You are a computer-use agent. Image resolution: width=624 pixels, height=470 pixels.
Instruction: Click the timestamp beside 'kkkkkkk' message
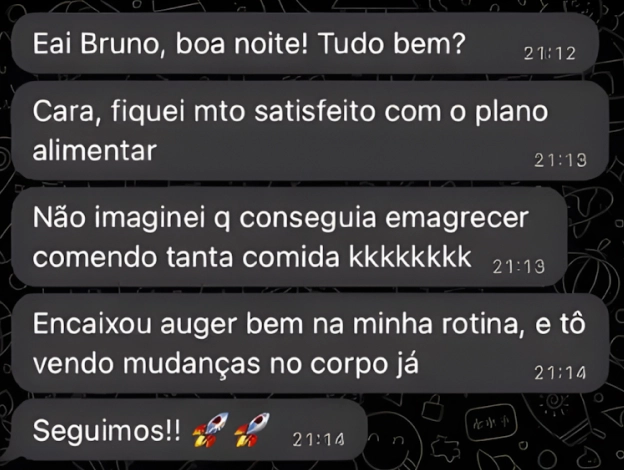[x=519, y=267]
